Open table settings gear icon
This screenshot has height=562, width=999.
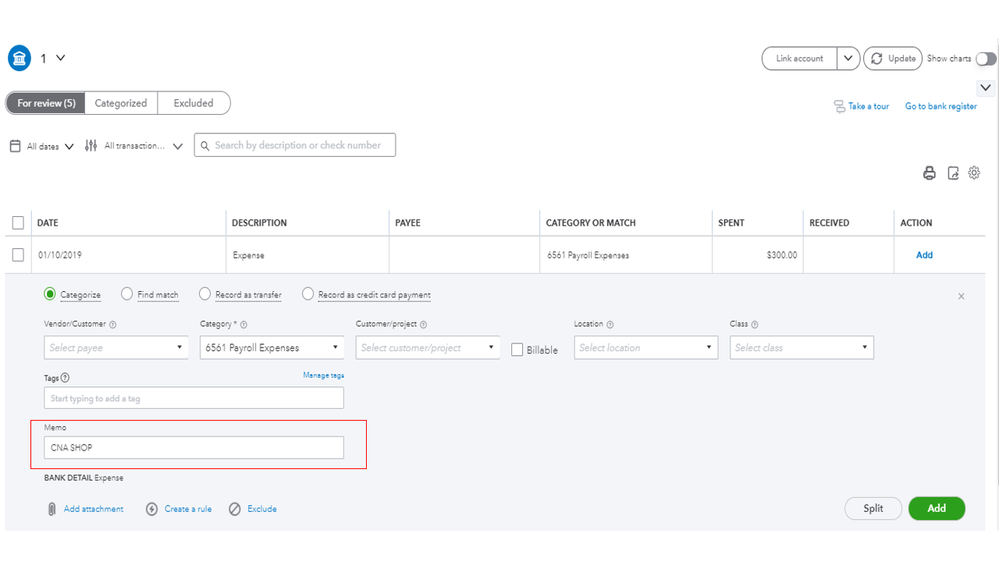(x=974, y=173)
